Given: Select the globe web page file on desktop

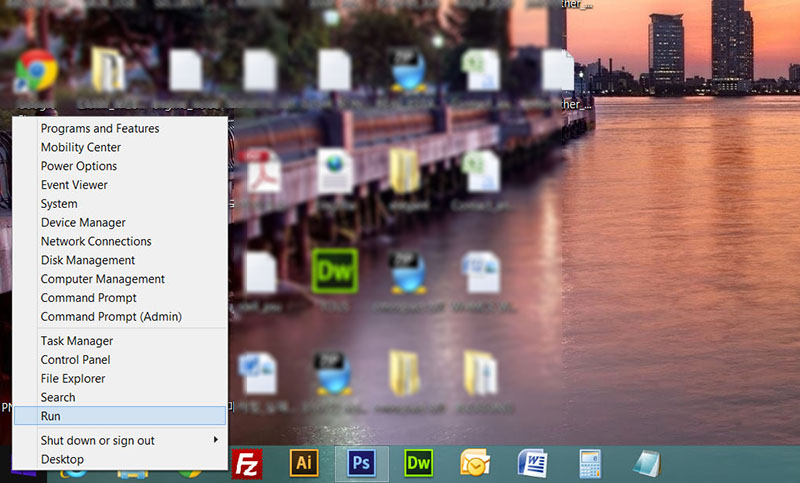Looking at the screenshot, I should pyautogui.click(x=335, y=171).
